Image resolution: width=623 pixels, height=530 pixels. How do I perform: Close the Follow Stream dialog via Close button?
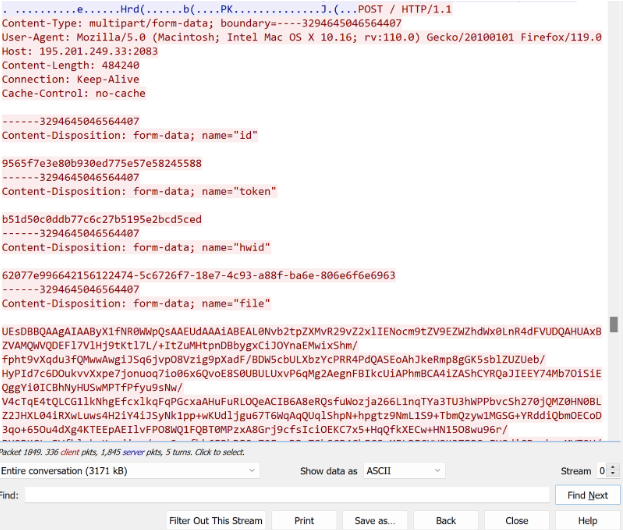(517, 520)
